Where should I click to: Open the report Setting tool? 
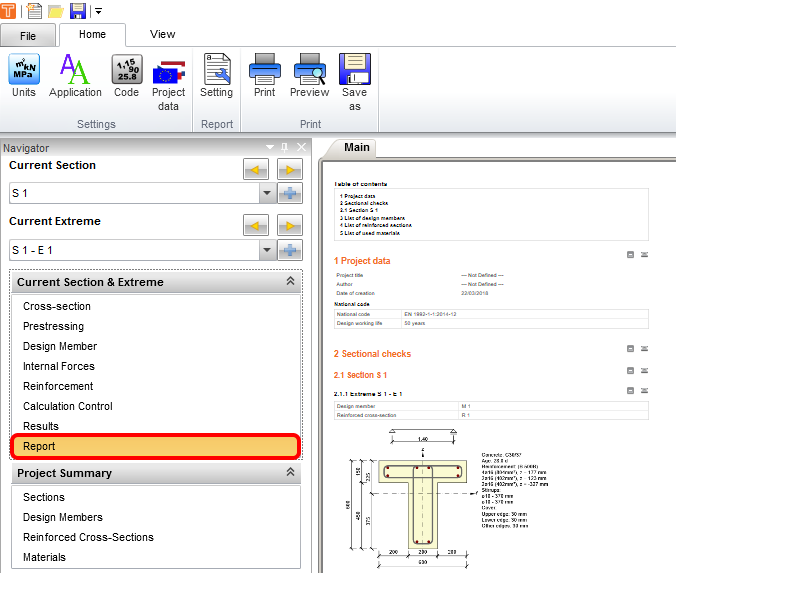[216, 77]
